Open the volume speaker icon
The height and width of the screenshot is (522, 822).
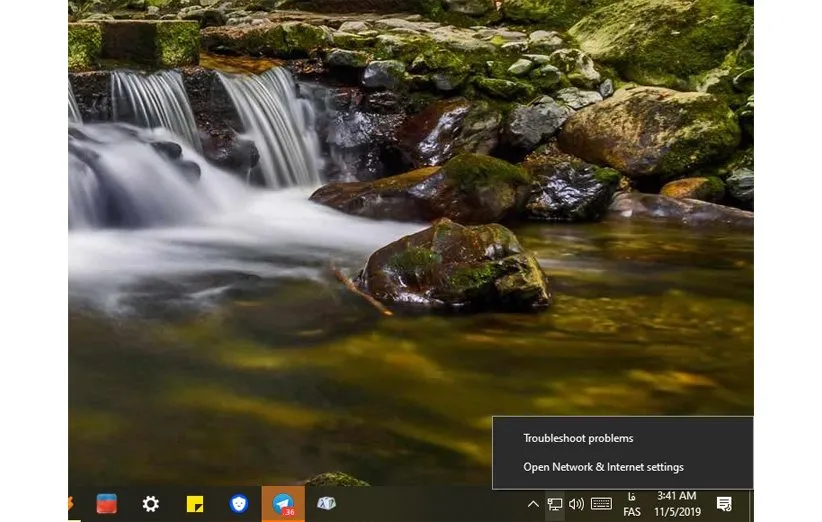[x=576, y=504]
